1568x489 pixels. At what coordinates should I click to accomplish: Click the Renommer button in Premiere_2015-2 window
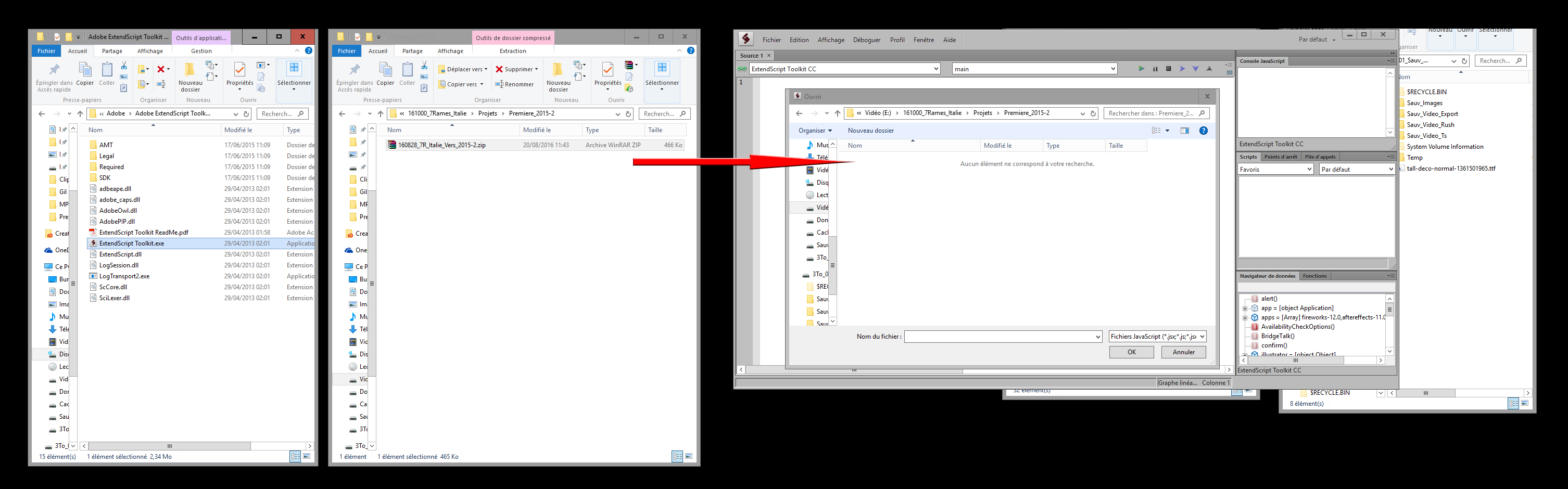pos(515,85)
